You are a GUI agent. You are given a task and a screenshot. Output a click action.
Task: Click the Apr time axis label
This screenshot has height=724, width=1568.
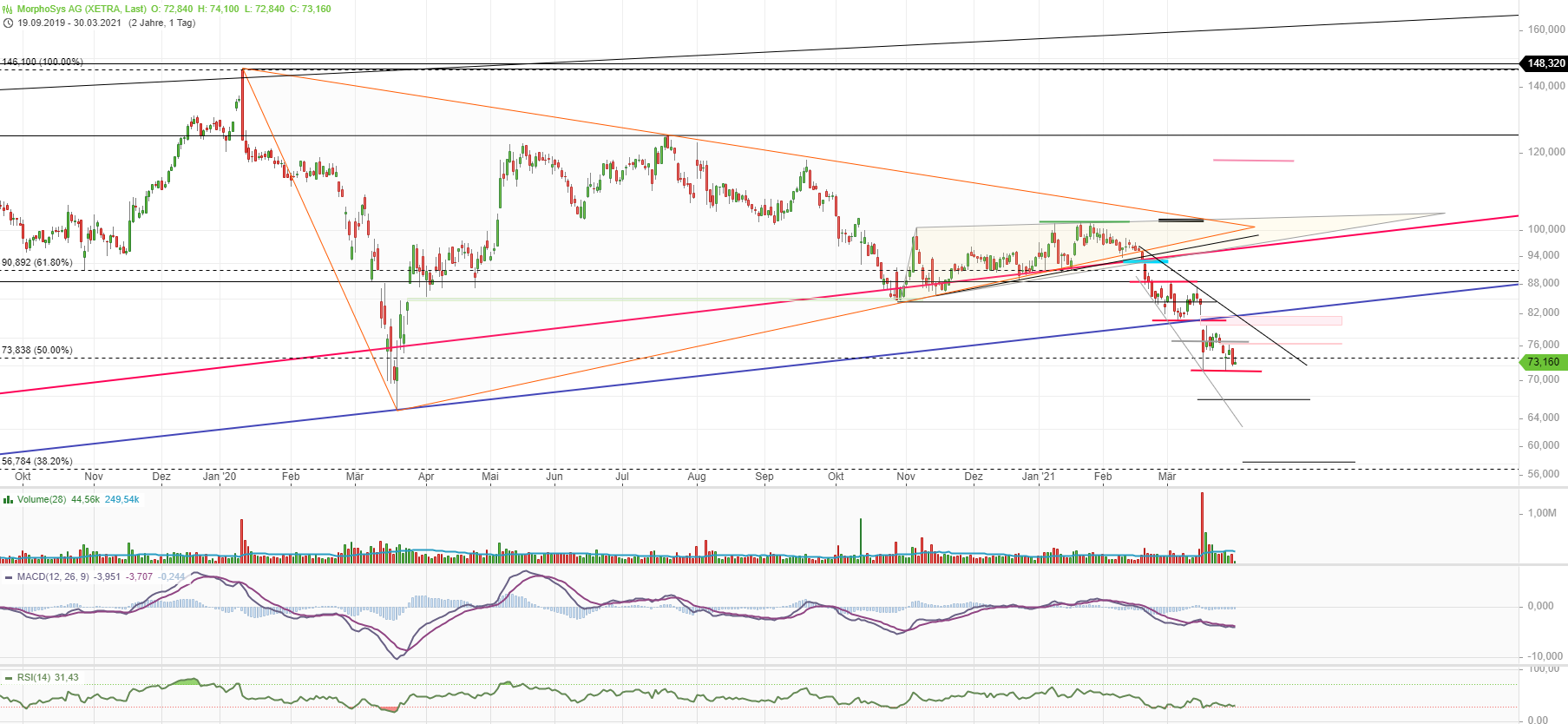pyautogui.click(x=426, y=477)
